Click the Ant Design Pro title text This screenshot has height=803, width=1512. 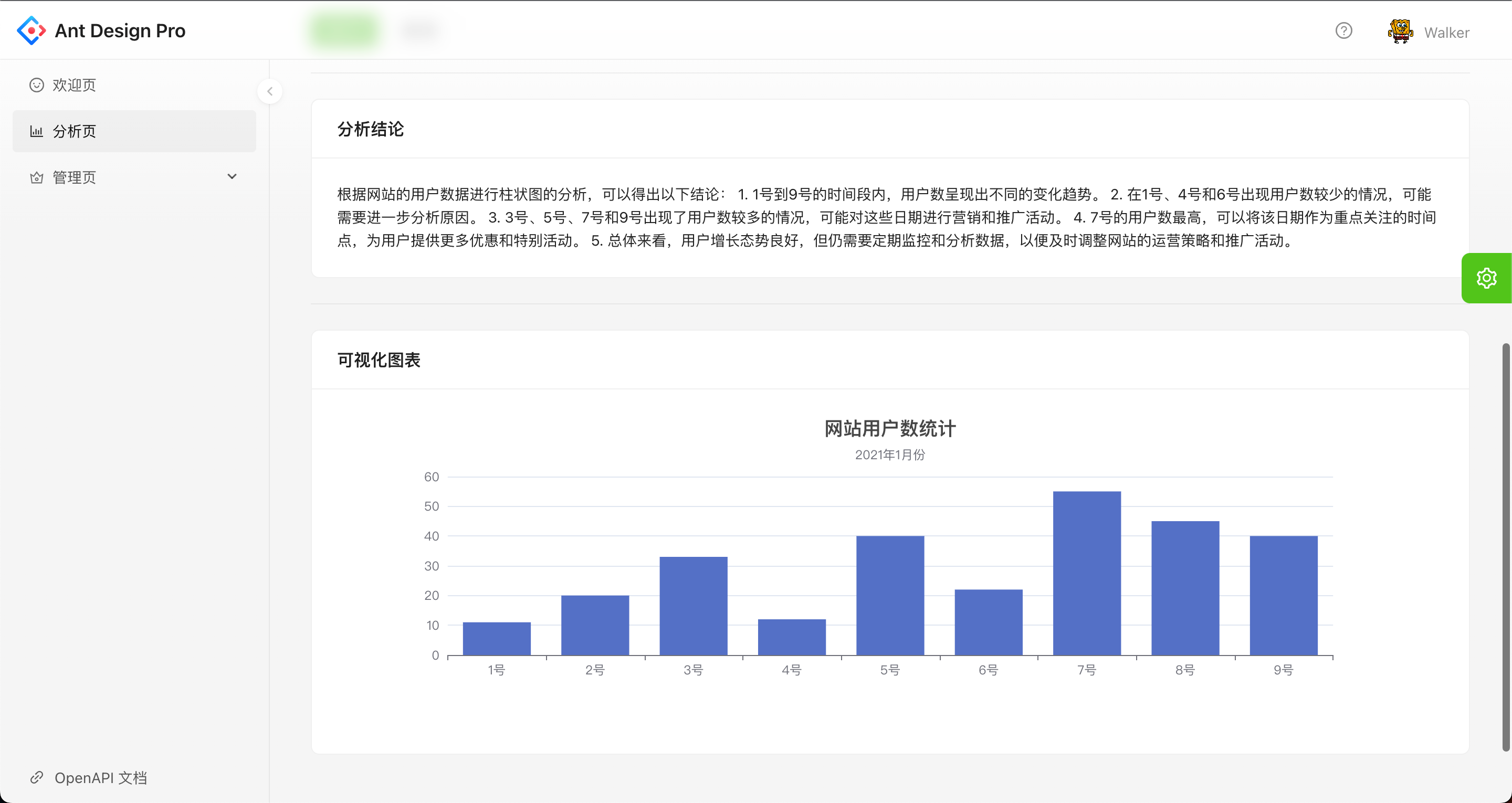click(120, 30)
